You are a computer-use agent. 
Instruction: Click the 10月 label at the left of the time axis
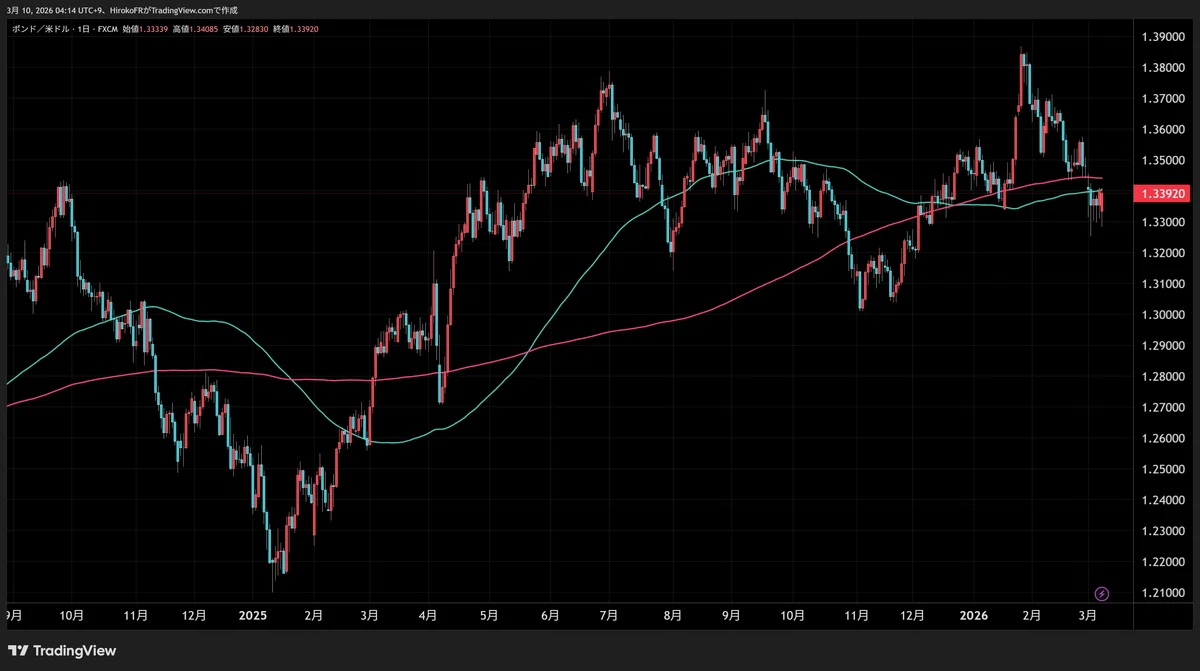72,617
